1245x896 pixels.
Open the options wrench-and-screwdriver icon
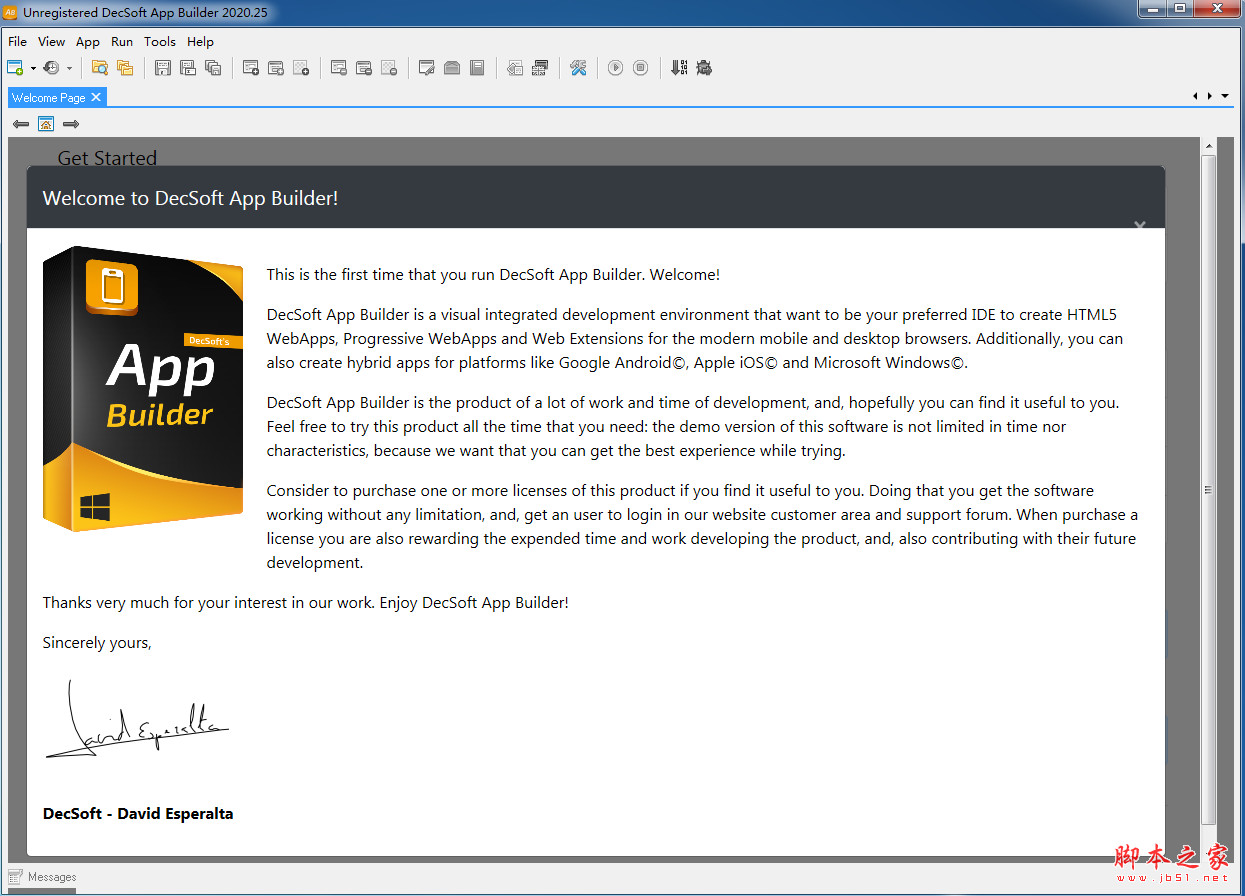coord(578,68)
